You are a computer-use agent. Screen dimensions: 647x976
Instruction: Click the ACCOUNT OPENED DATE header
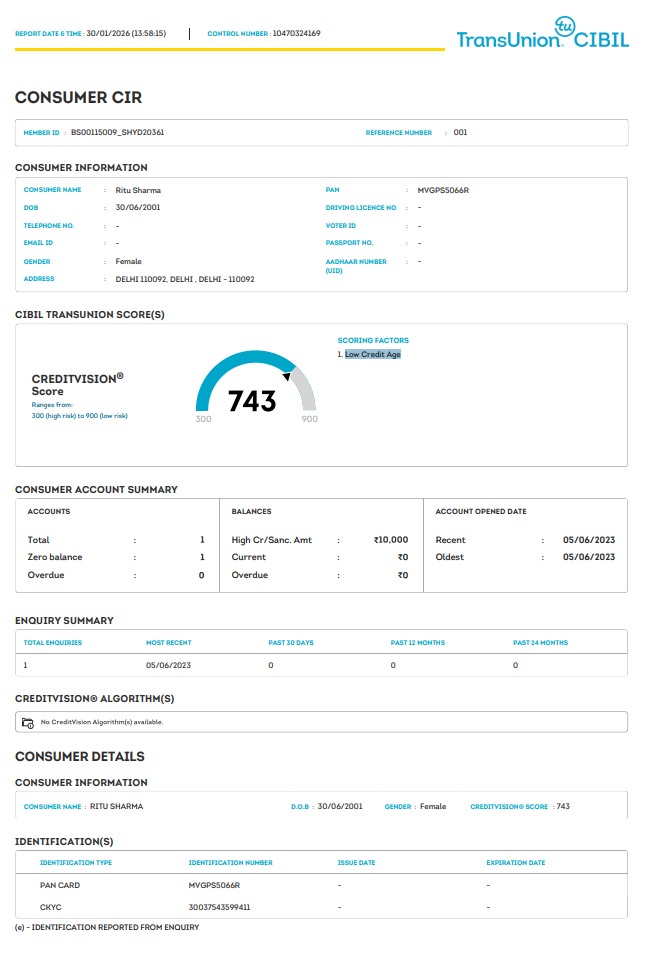click(x=481, y=512)
